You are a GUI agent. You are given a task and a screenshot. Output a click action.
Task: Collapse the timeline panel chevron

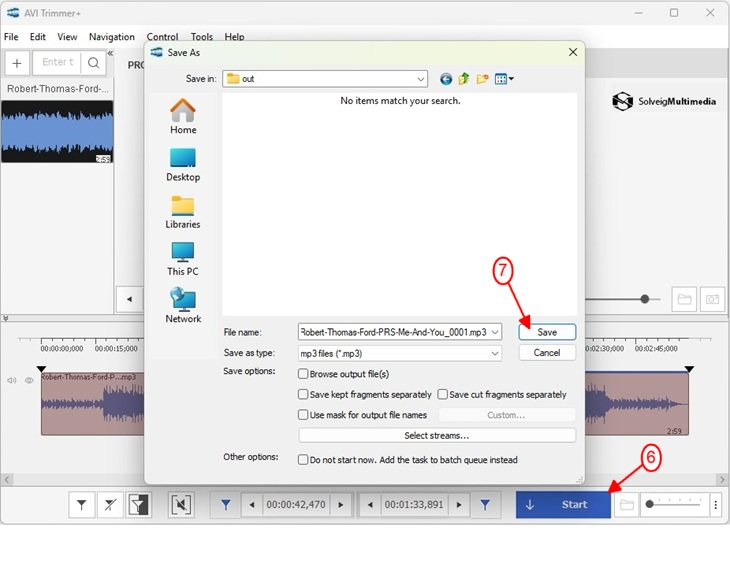coord(6,318)
